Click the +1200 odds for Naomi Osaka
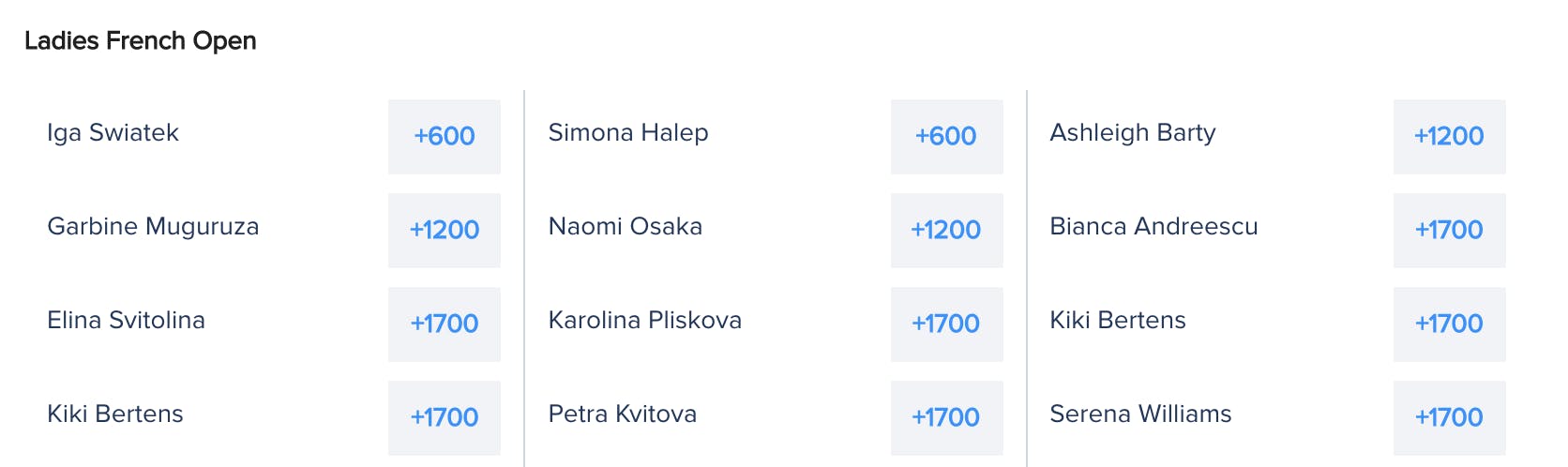 point(947,231)
